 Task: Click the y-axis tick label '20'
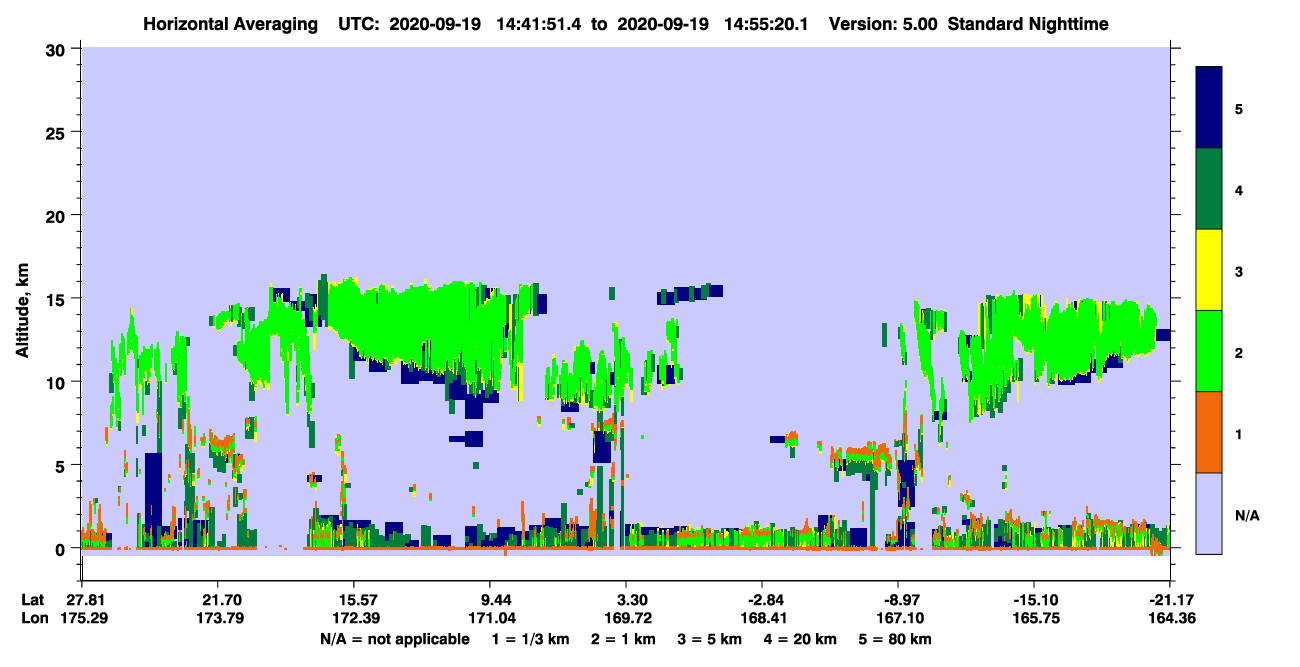(x=58, y=215)
